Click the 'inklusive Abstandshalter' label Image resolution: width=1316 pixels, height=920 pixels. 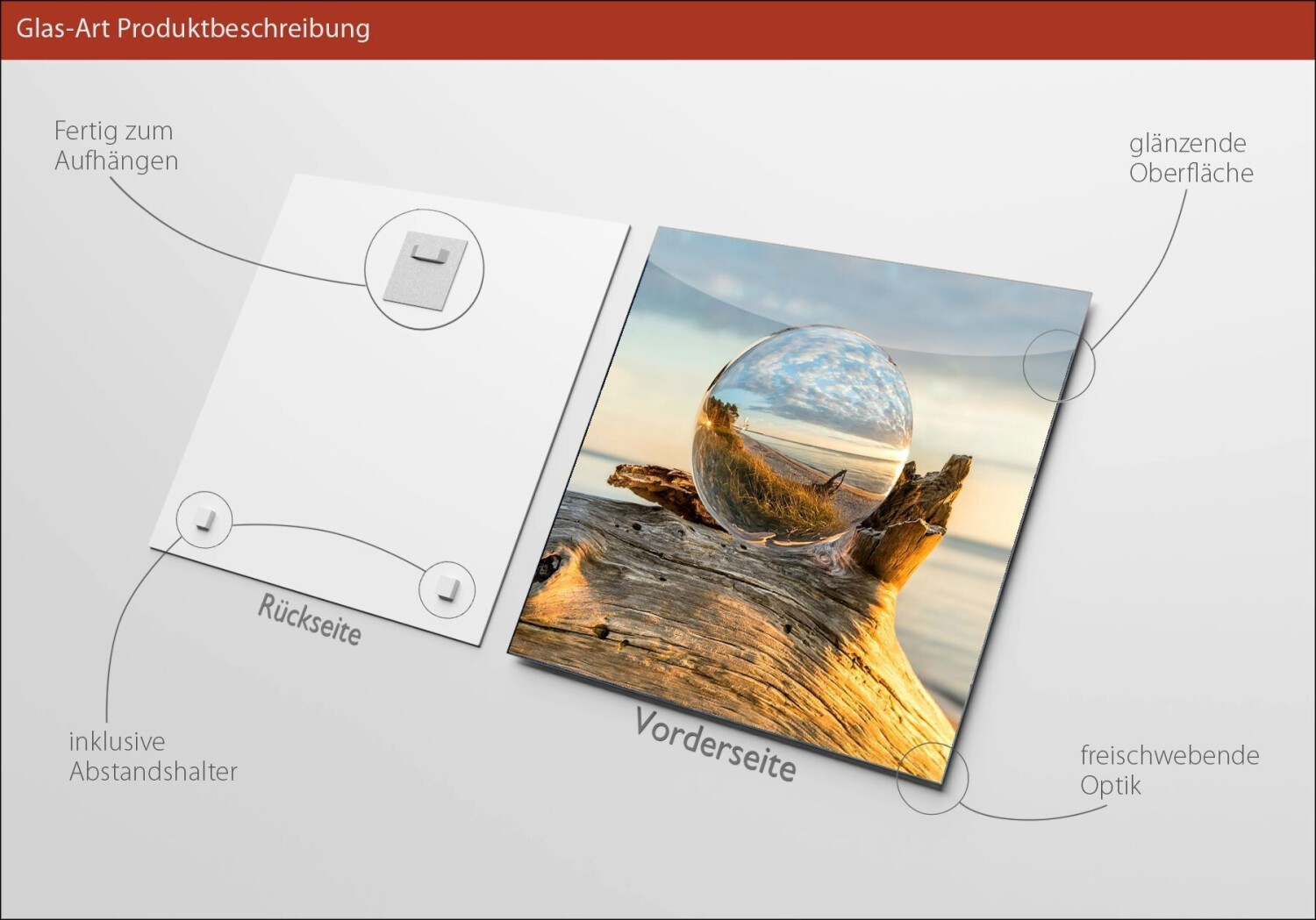(x=153, y=756)
